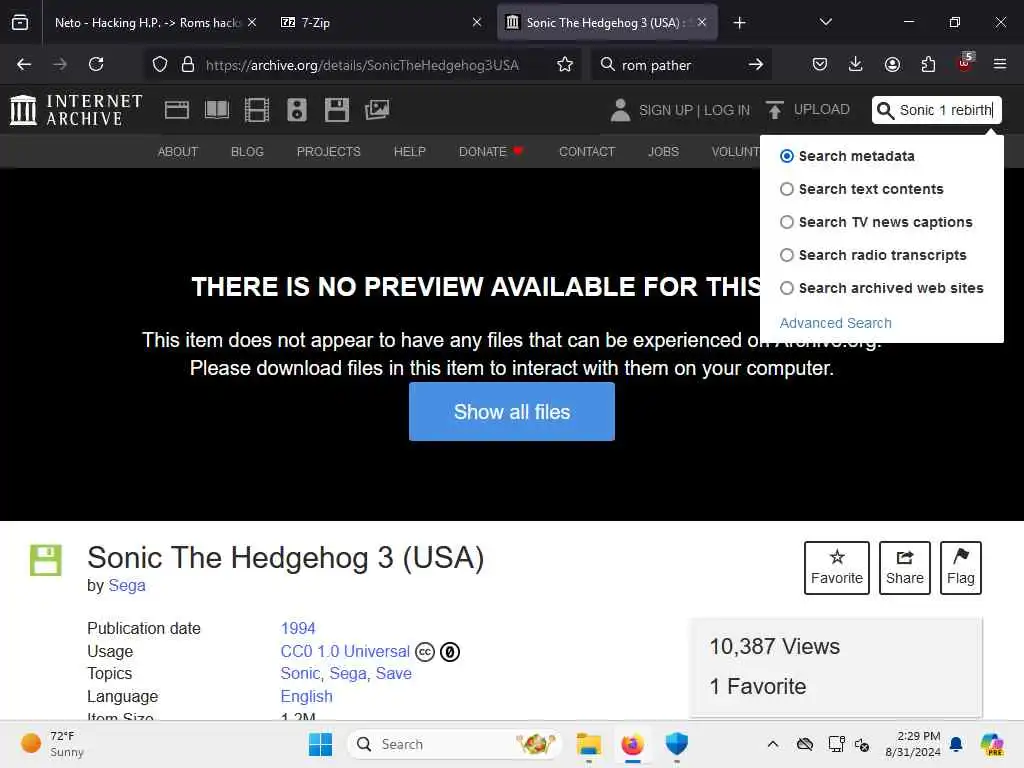Open the JOBS nav item

tap(663, 152)
